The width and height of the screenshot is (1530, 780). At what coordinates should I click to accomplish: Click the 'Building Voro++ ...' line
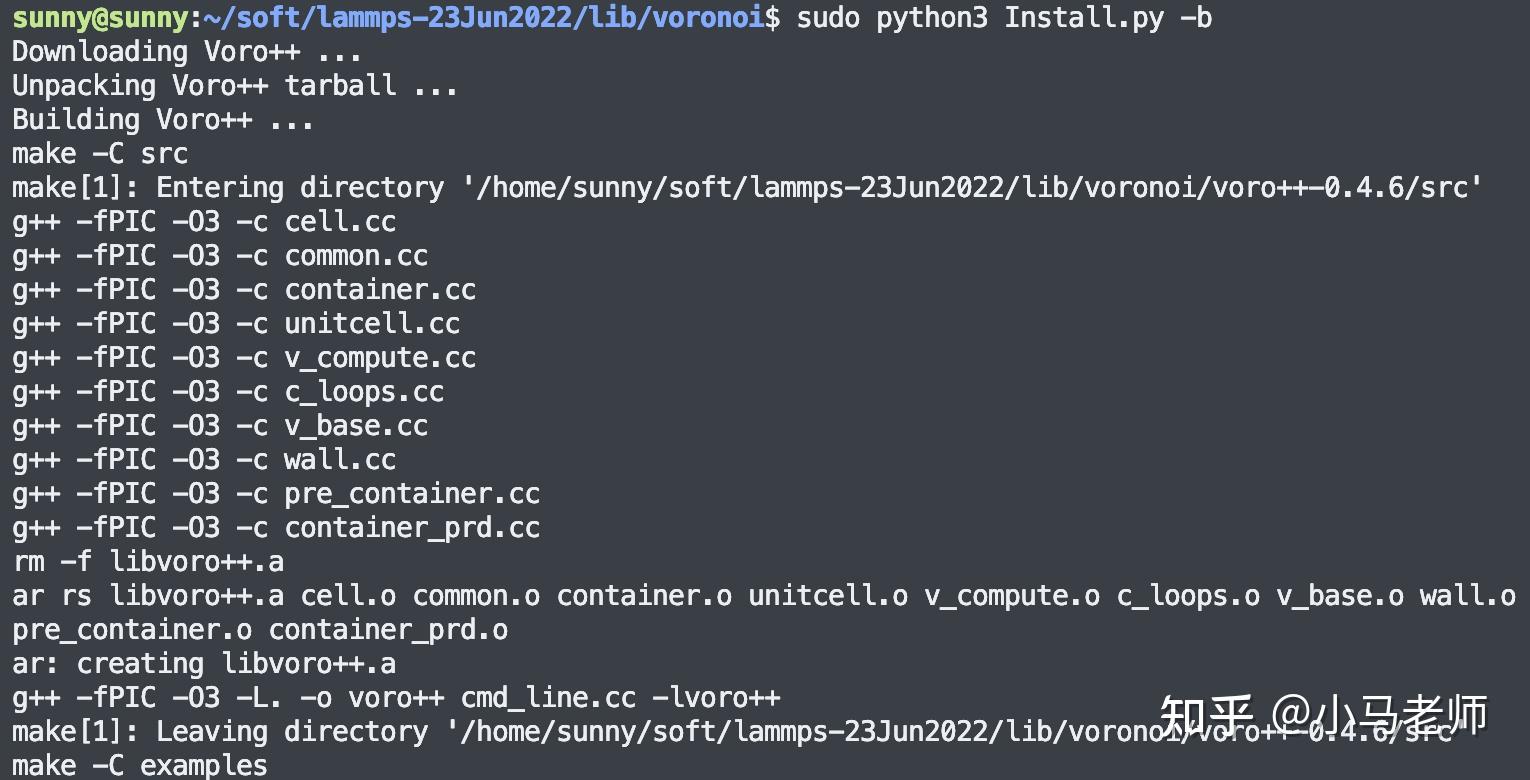click(x=163, y=119)
